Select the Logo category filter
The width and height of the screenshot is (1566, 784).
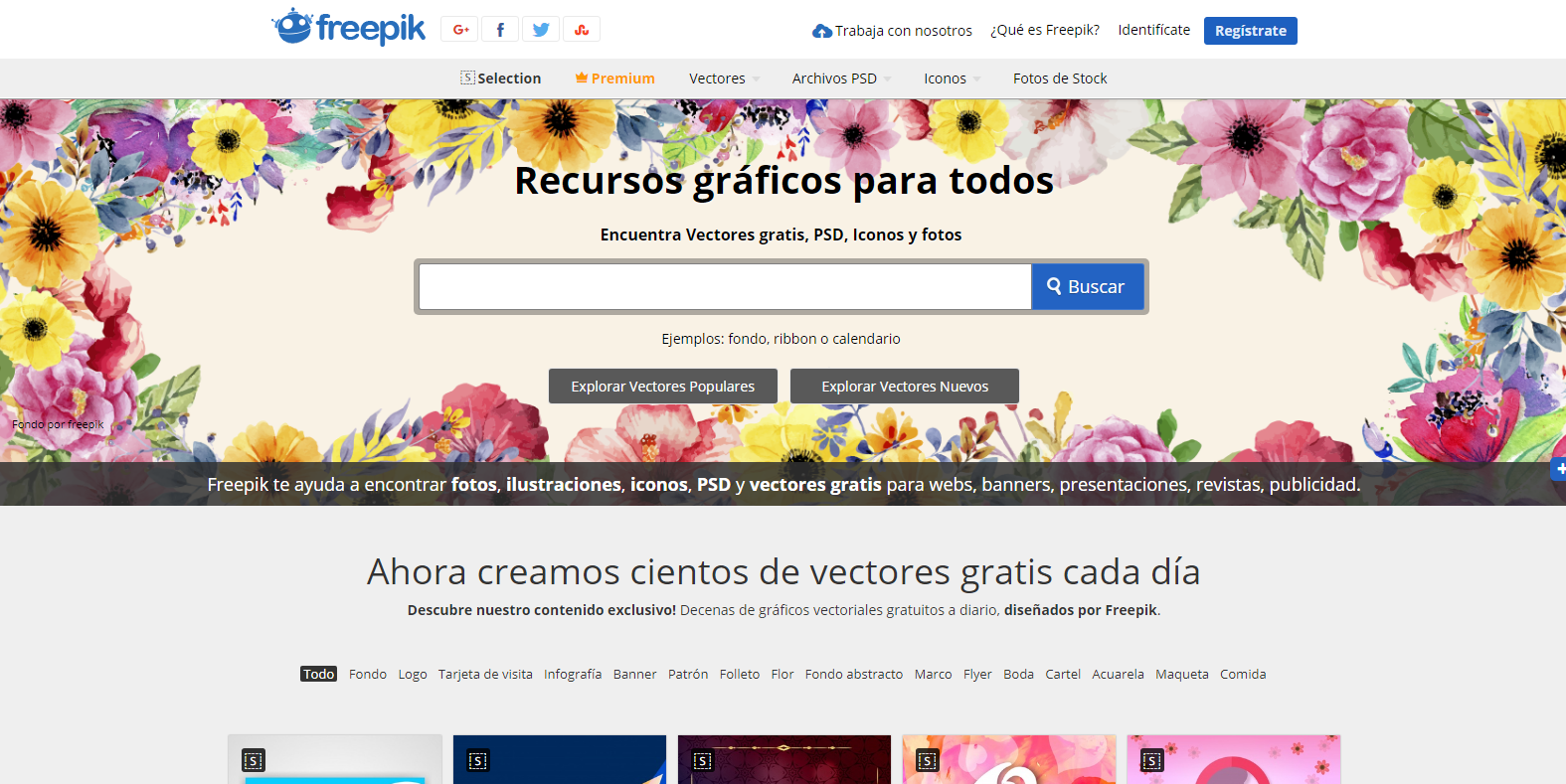[x=413, y=674]
